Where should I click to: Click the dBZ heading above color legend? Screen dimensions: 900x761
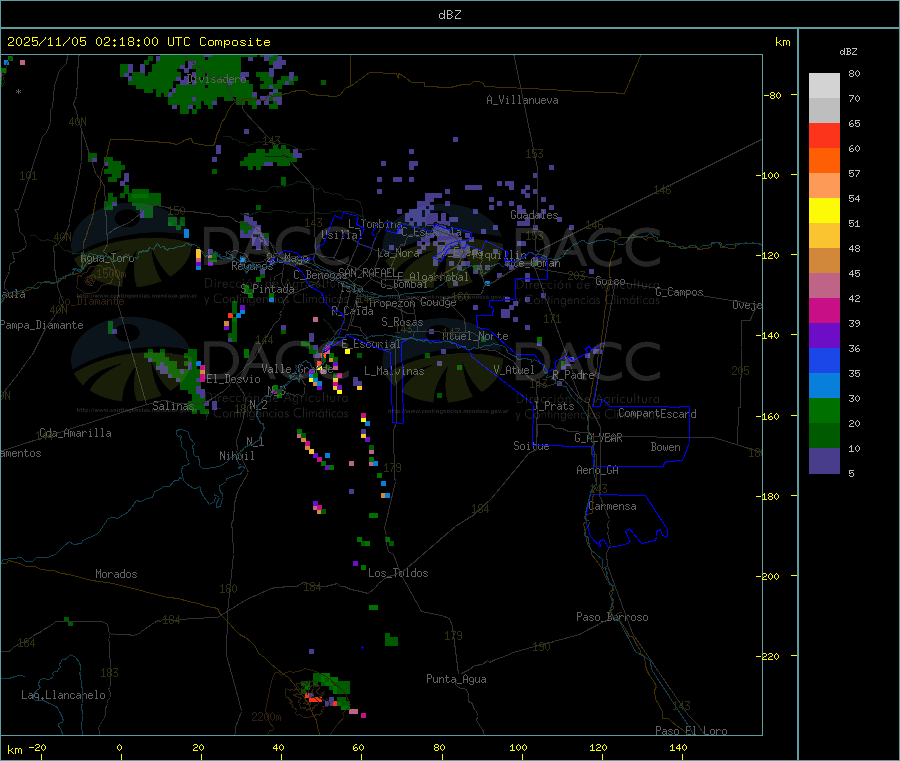click(x=848, y=52)
